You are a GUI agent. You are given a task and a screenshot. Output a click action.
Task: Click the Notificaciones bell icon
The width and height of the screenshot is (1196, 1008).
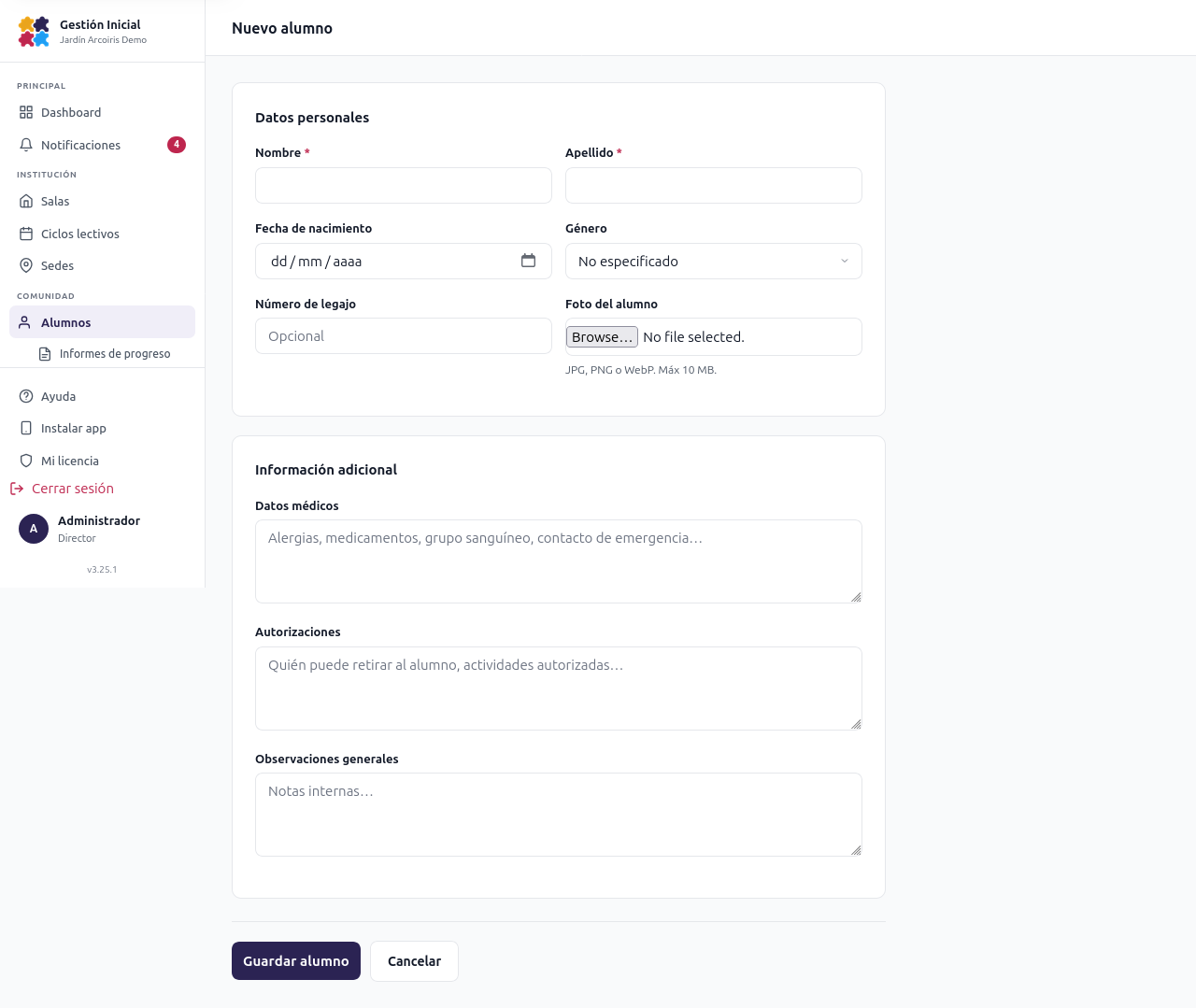pos(26,145)
